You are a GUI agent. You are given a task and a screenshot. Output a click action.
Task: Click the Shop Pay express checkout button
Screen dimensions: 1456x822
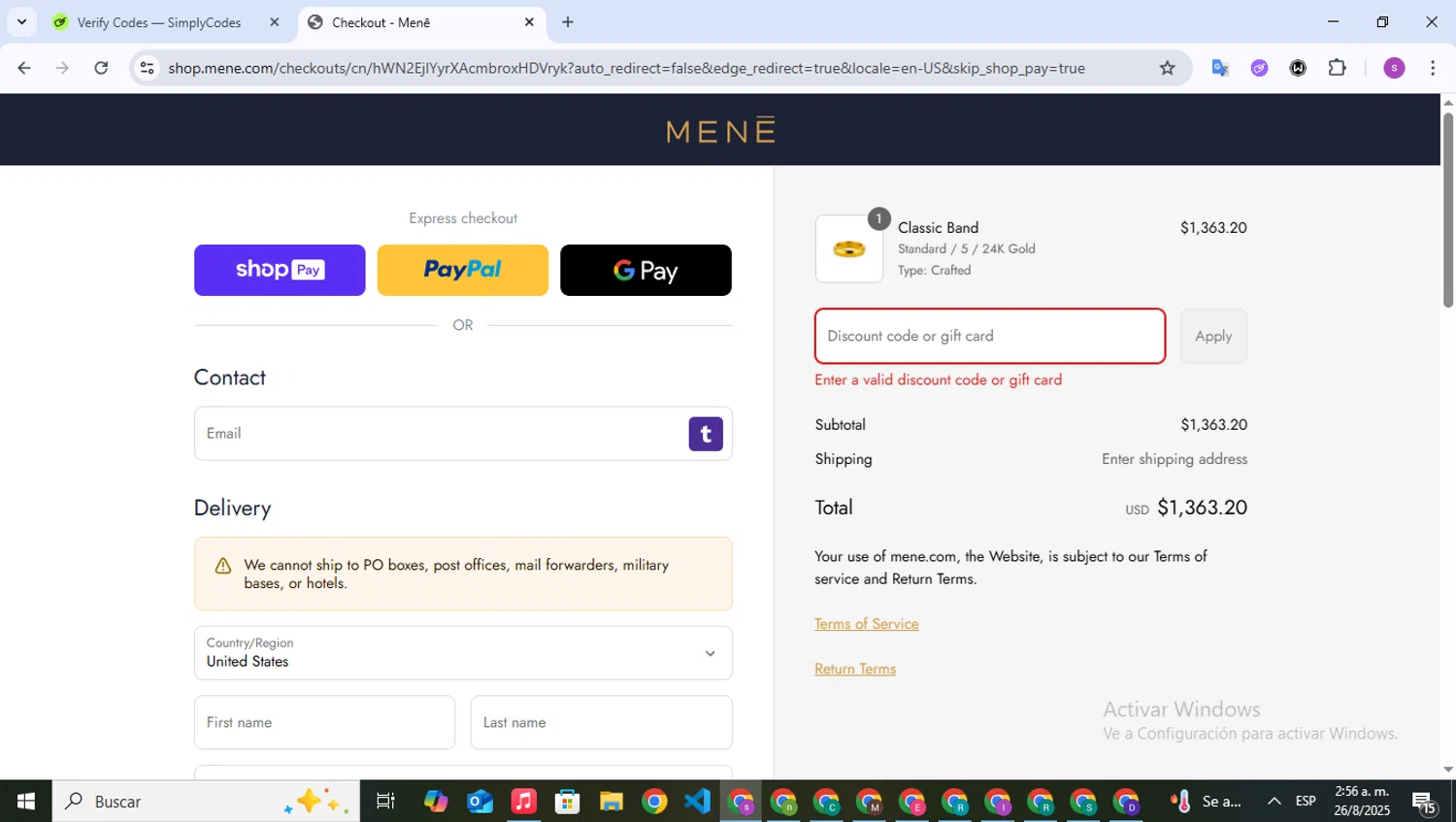(x=280, y=270)
